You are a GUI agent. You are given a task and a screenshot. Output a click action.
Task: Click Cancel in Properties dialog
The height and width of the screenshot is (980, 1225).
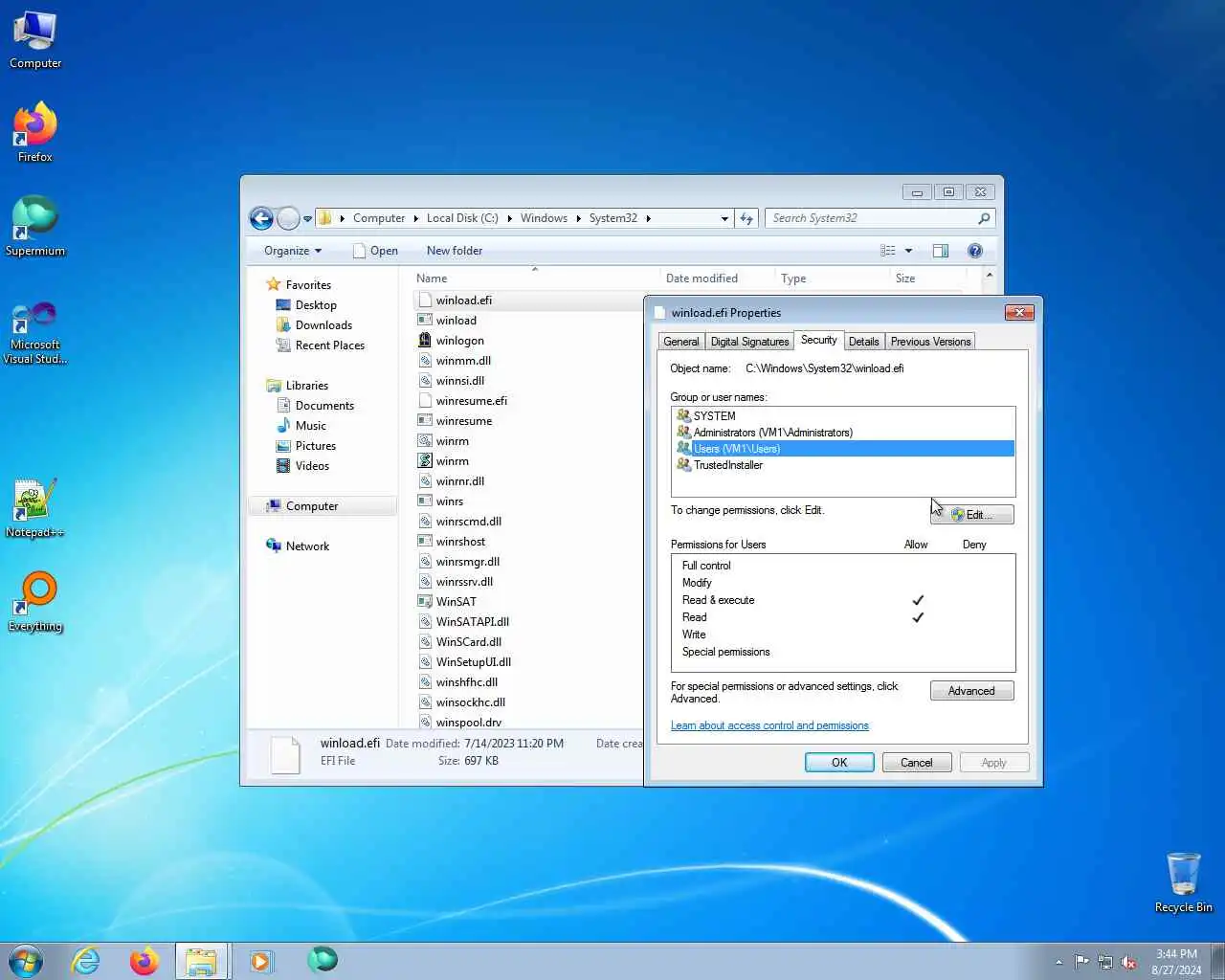point(916,763)
